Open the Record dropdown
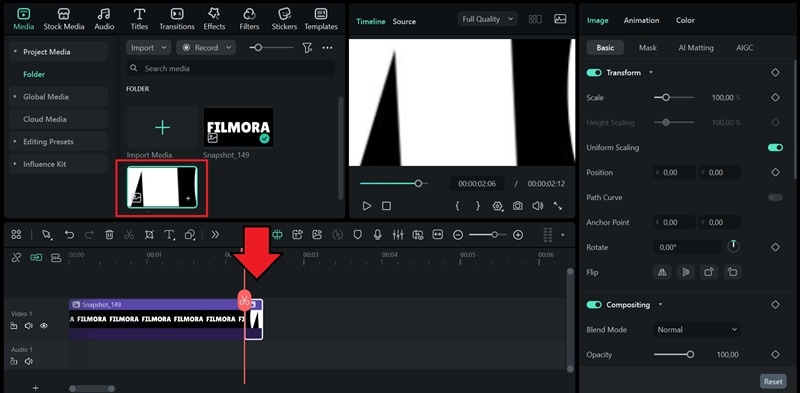The width and height of the screenshot is (800, 393). click(206, 47)
